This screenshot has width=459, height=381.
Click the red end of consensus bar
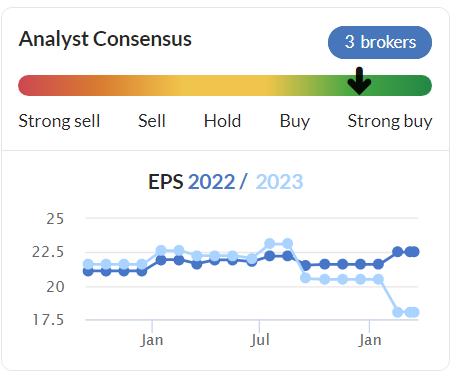click(x=32, y=86)
